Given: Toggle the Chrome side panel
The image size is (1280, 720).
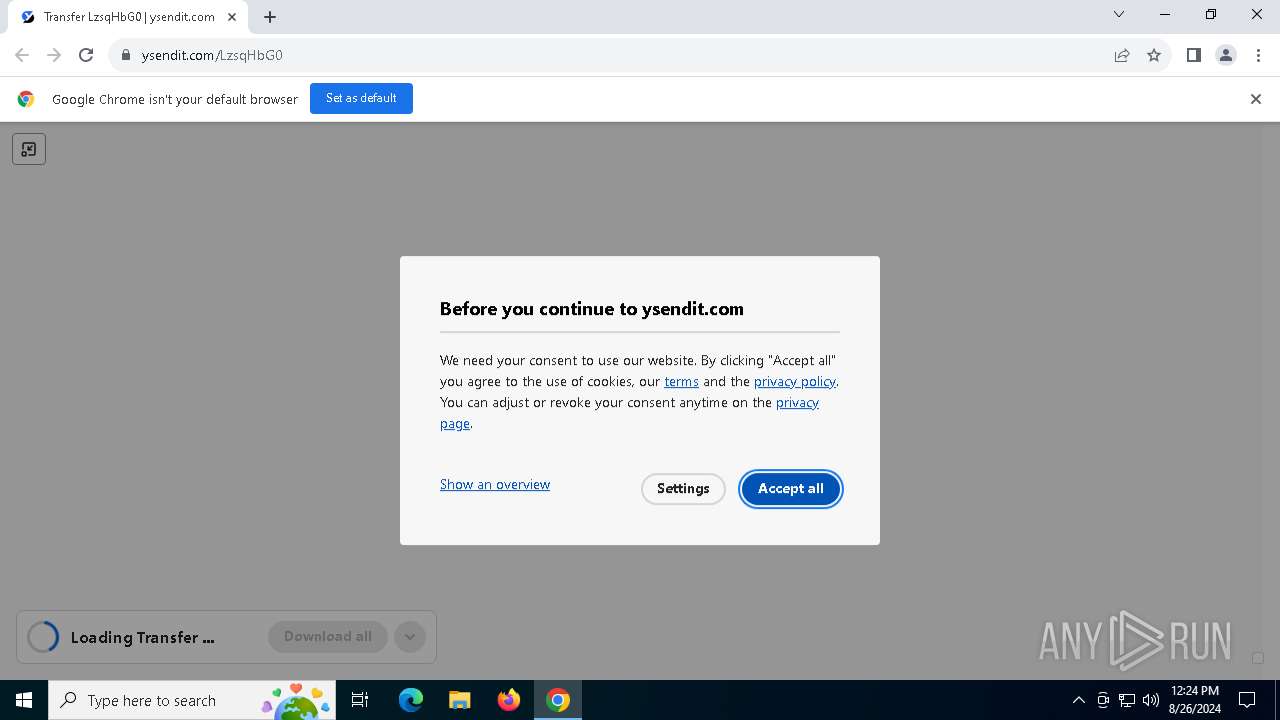Looking at the screenshot, I should pos(1193,55).
